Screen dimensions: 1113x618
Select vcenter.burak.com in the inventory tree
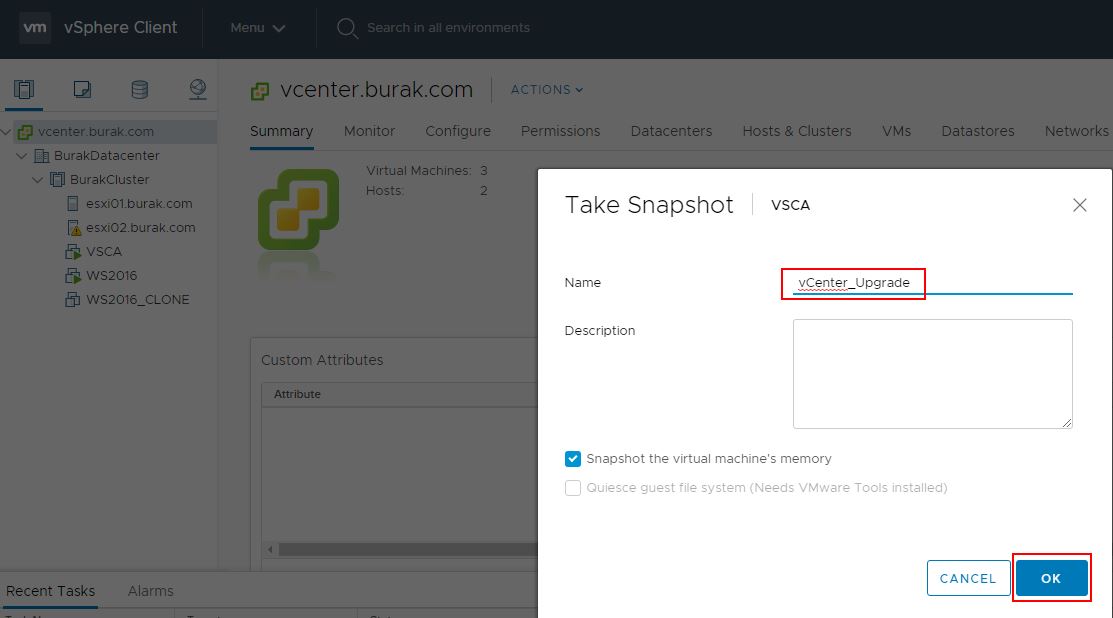(x=96, y=132)
